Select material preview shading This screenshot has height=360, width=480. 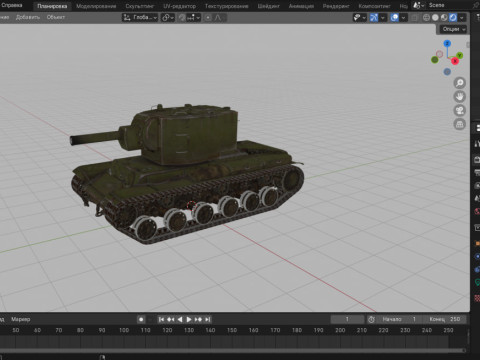click(x=444, y=17)
